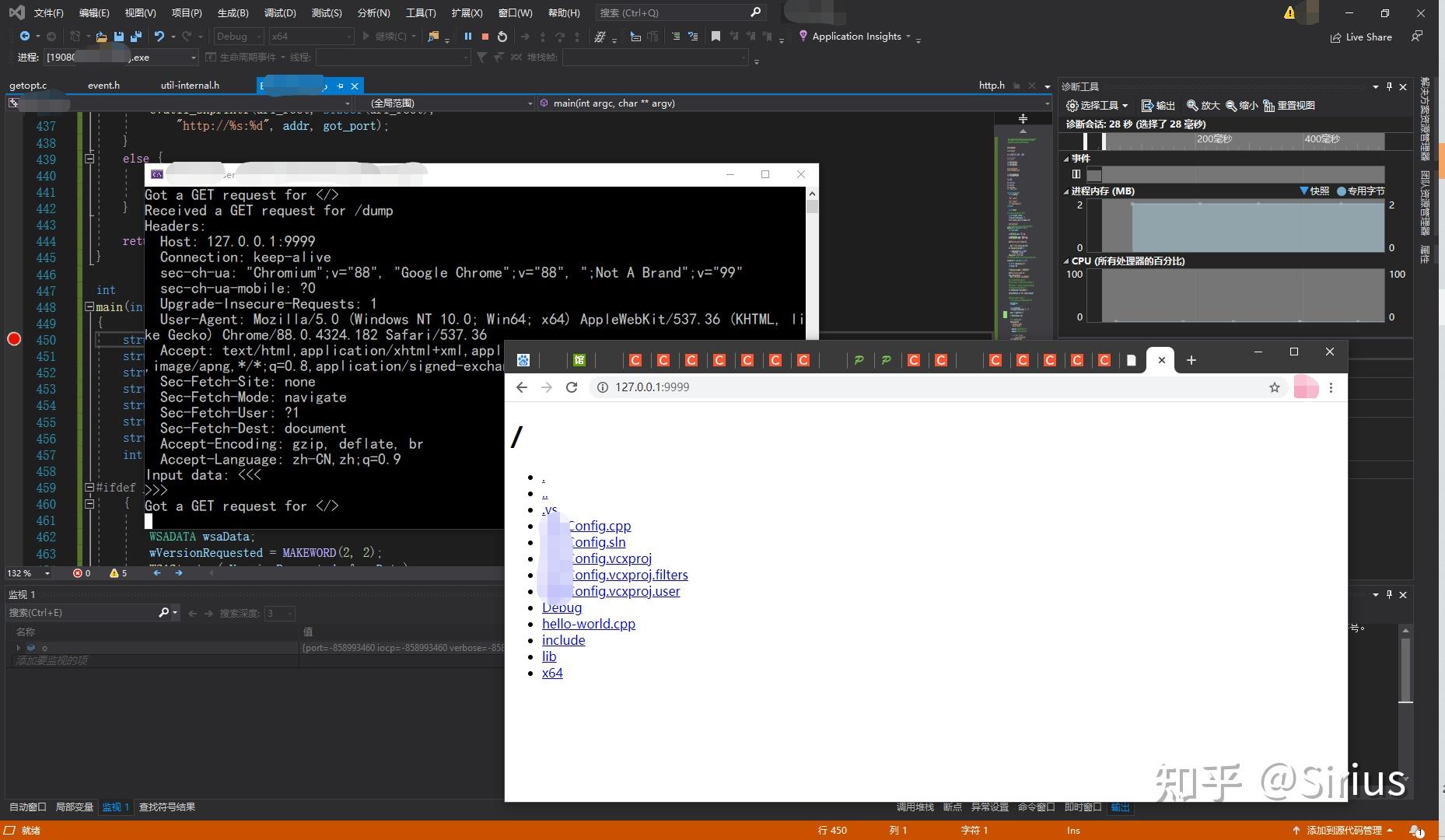This screenshot has height=840, width=1445.
Task: Open a new Chrome tab
Action: pos(1191,360)
